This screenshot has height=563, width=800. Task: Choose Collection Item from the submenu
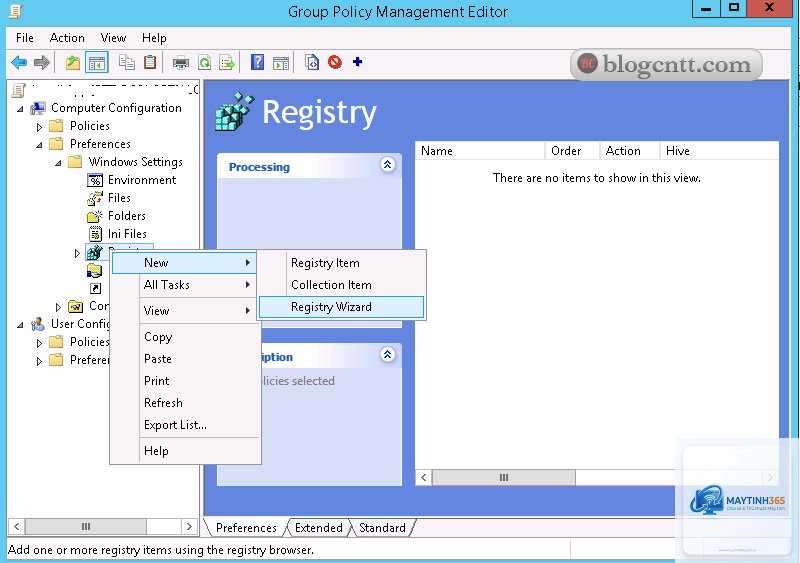point(341,285)
